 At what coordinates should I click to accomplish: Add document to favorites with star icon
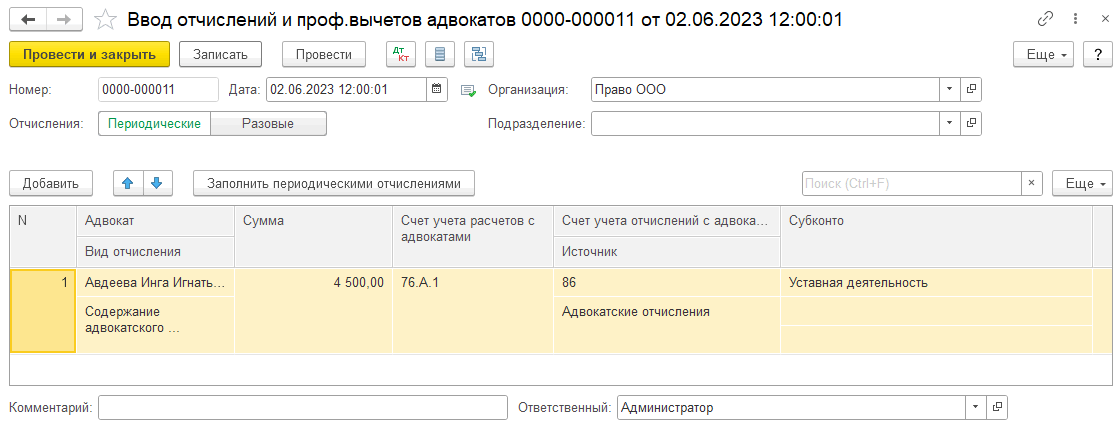(x=106, y=18)
